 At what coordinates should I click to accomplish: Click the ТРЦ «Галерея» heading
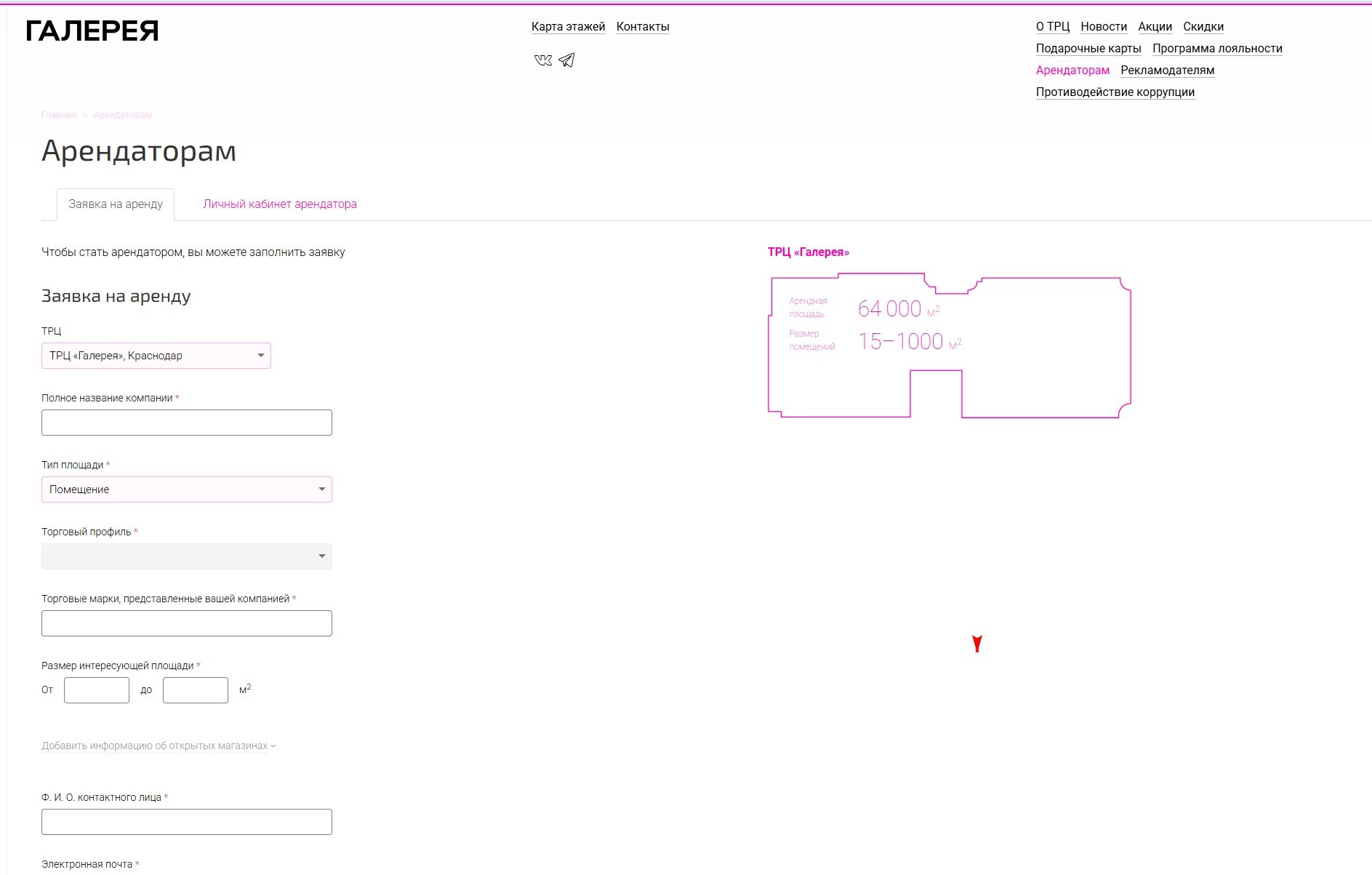pos(809,252)
